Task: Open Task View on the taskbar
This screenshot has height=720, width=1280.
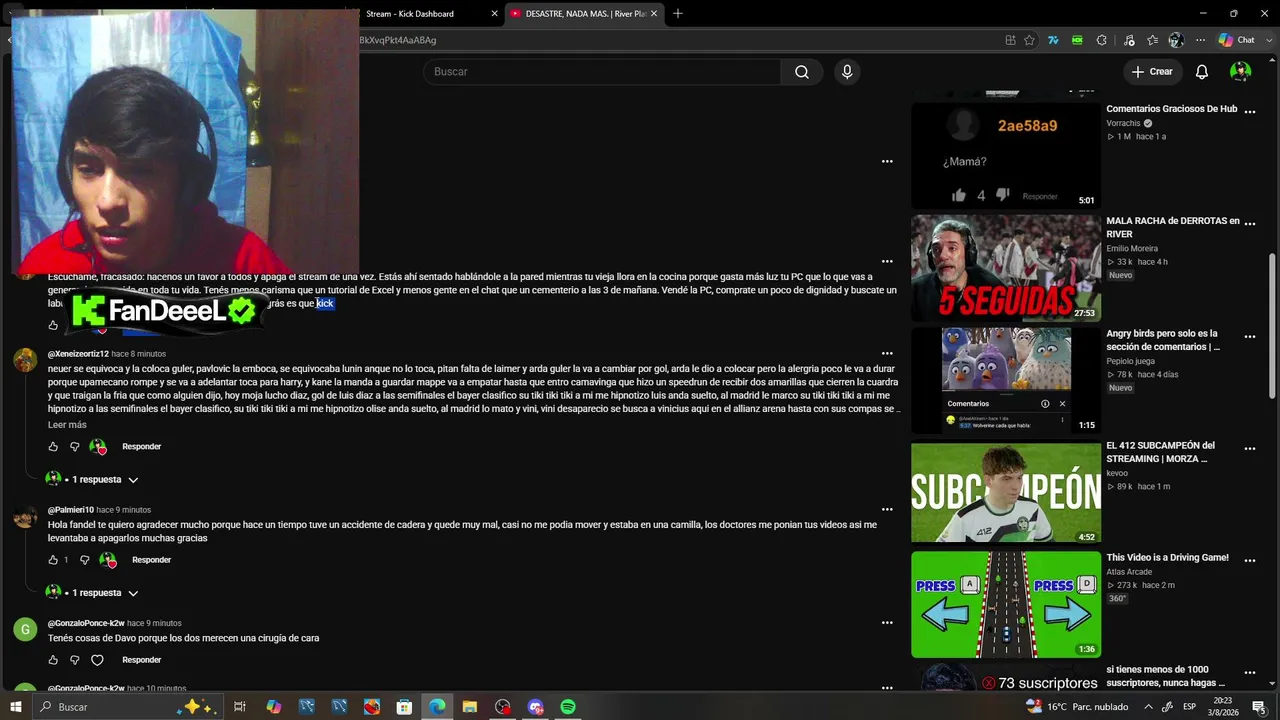Action: pos(240,707)
